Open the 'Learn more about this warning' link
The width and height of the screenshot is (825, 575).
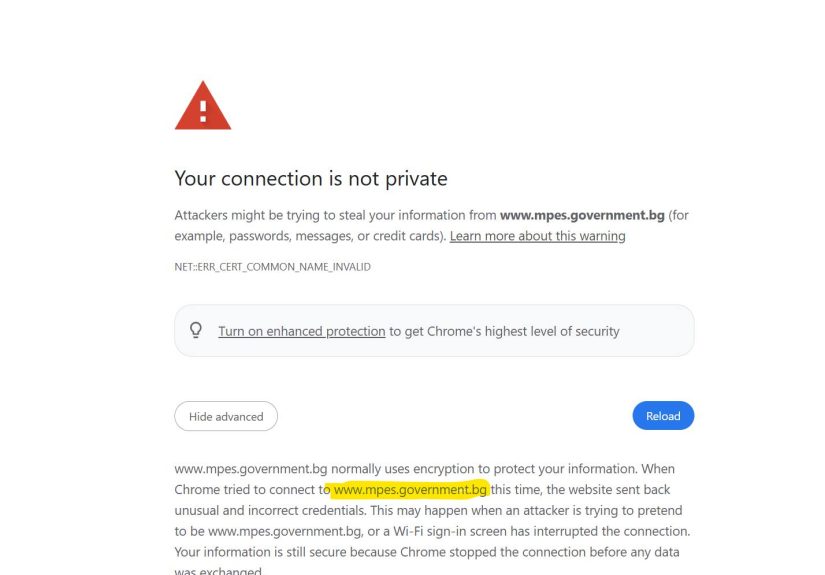tap(537, 236)
